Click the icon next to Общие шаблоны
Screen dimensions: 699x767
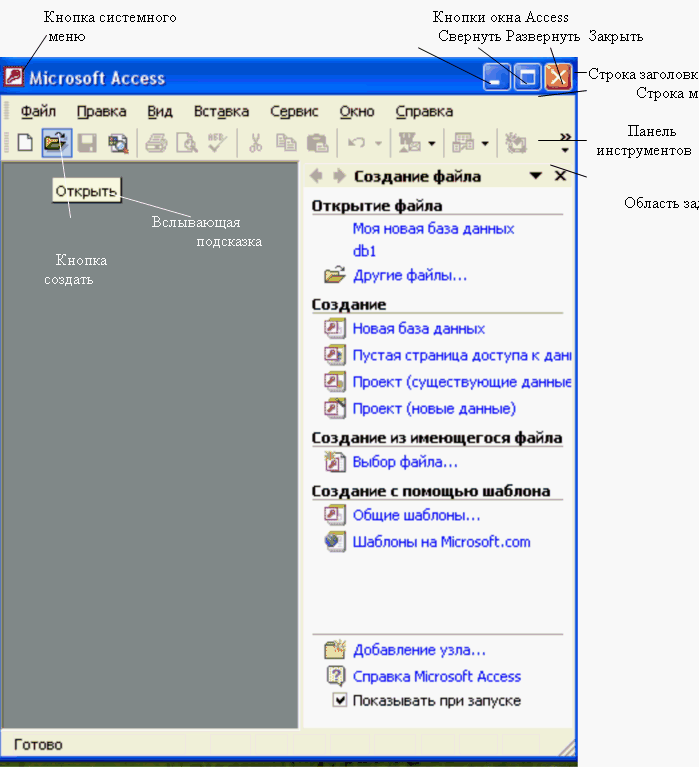pos(335,515)
